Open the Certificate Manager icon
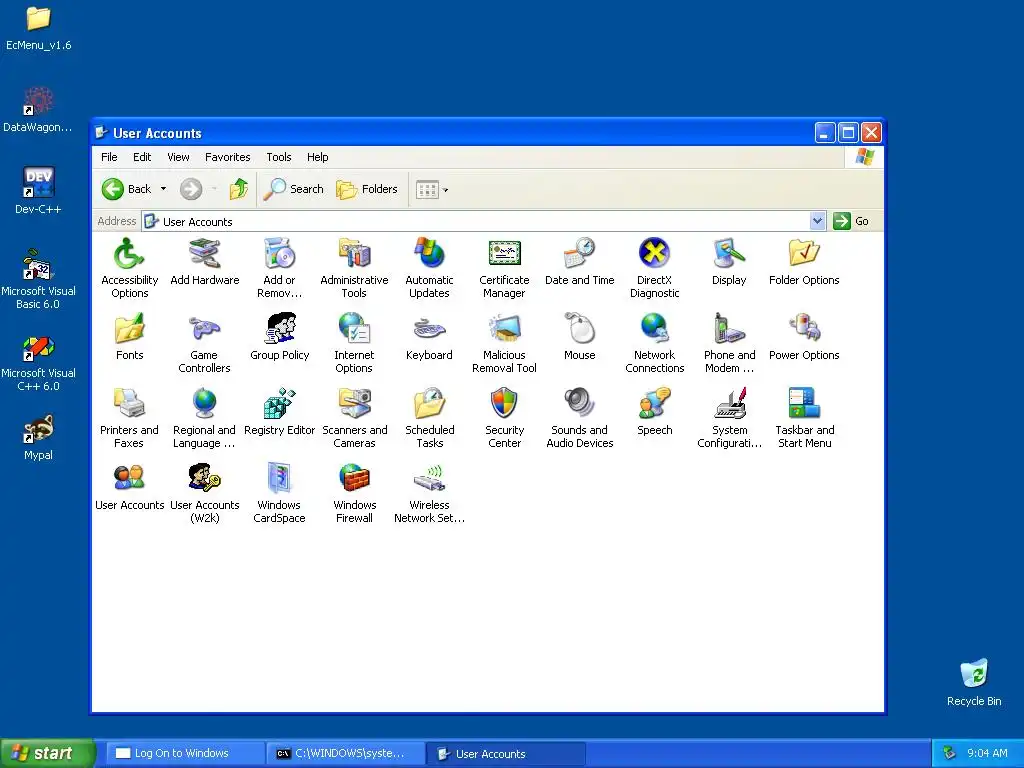 [x=504, y=253]
